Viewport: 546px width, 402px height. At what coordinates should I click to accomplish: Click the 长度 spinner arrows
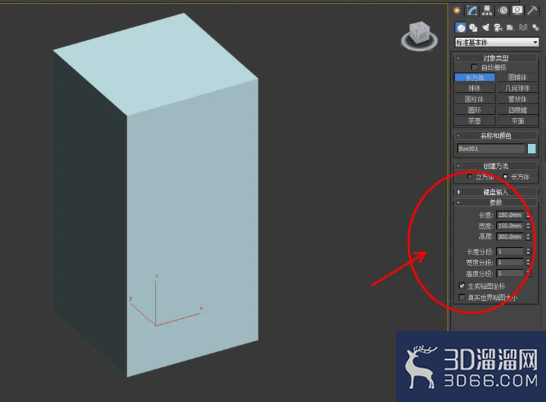(x=528, y=215)
